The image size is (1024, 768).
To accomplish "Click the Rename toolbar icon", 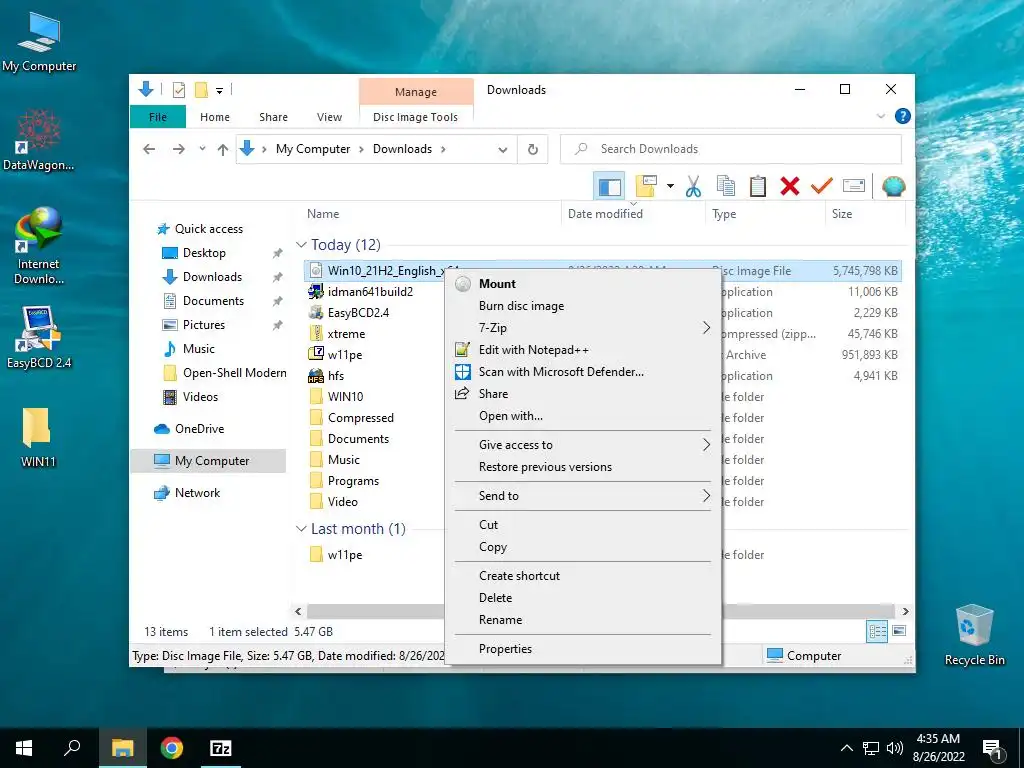I will coord(854,186).
